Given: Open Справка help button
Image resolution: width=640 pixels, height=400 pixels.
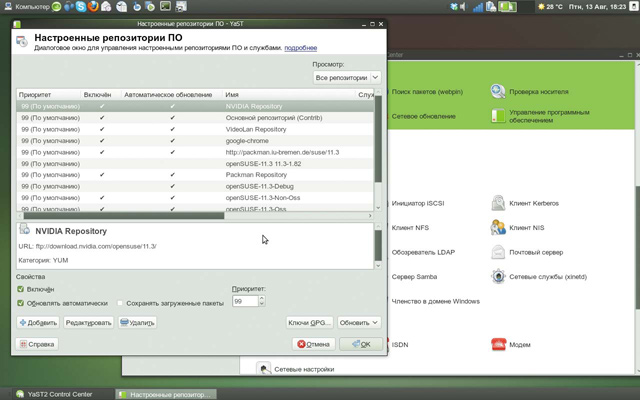Looking at the screenshot, I should [x=37, y=344].
